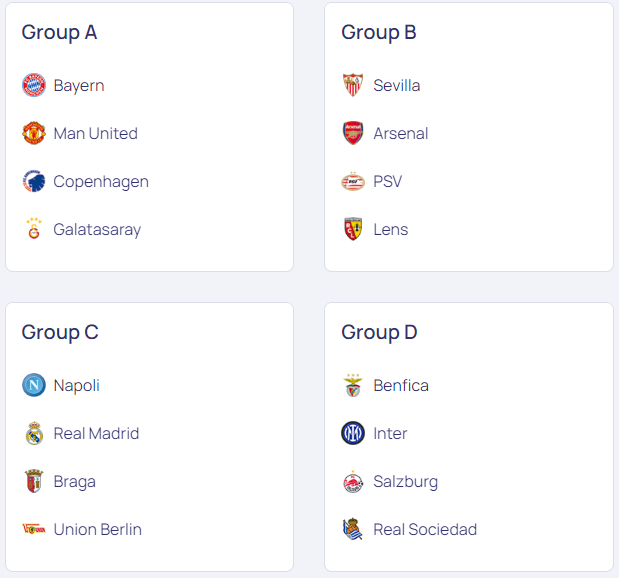This screenshot has height=578, width=619.
Task: Click the Arsenal cannon crest
Action: click(353, 133)
